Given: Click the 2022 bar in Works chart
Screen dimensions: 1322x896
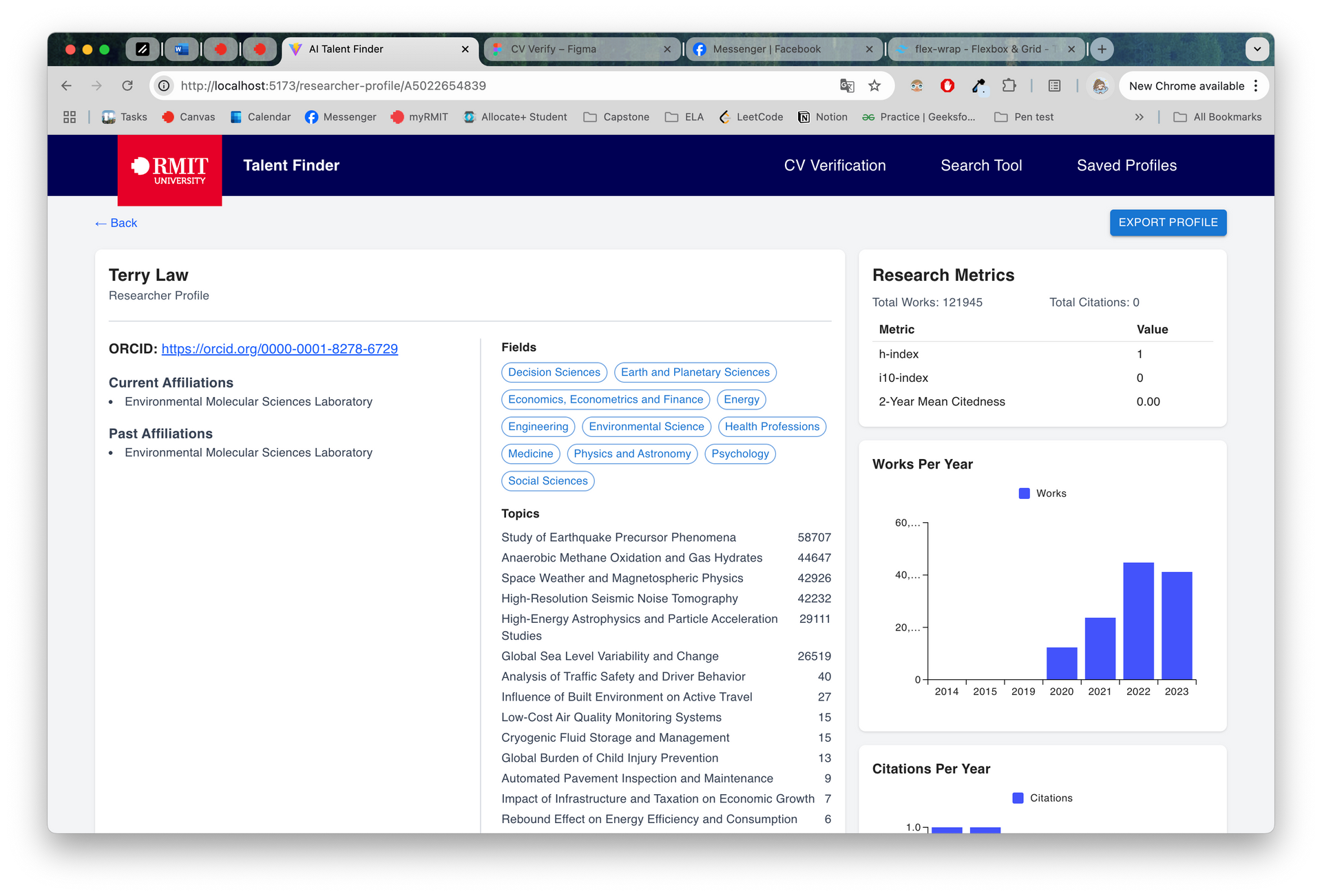Looking at the screenshot, I should point(1138,621).
